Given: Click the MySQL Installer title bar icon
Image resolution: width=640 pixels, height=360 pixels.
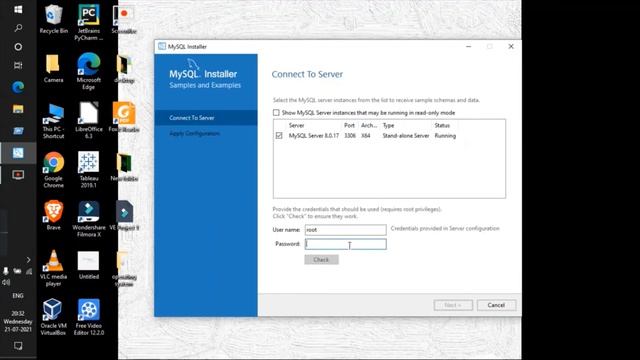Looking at the screenshot, I should [162, 47].
